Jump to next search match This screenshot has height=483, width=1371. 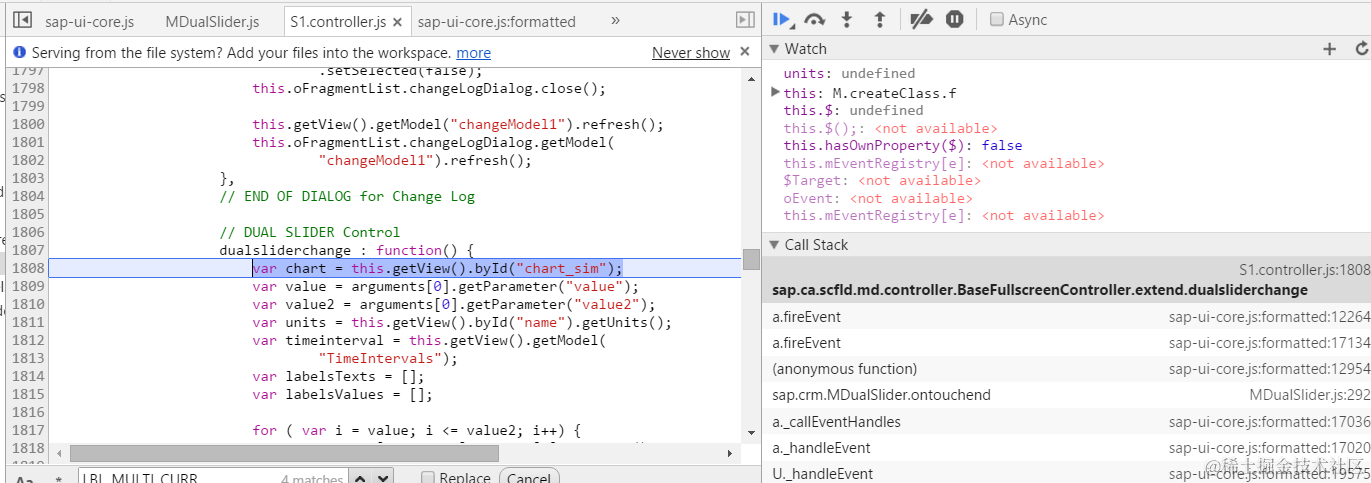tap(383, 478)
